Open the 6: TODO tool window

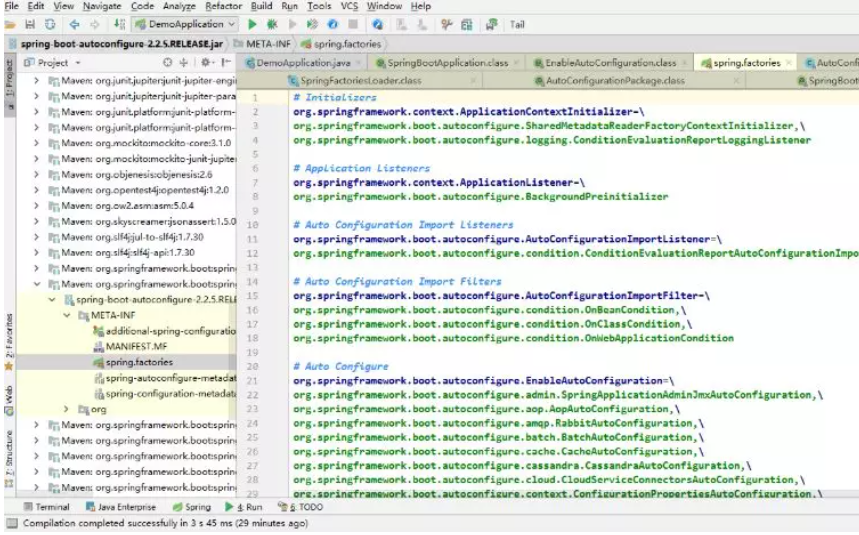(300, 507)
